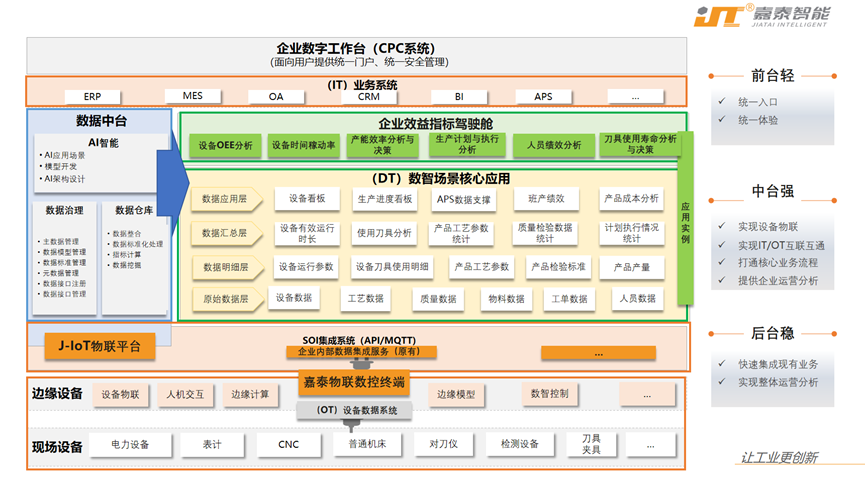Screen dimensions: 865x480
Task: Click the 原始数据层 arrow label
Action: (225, 299)
